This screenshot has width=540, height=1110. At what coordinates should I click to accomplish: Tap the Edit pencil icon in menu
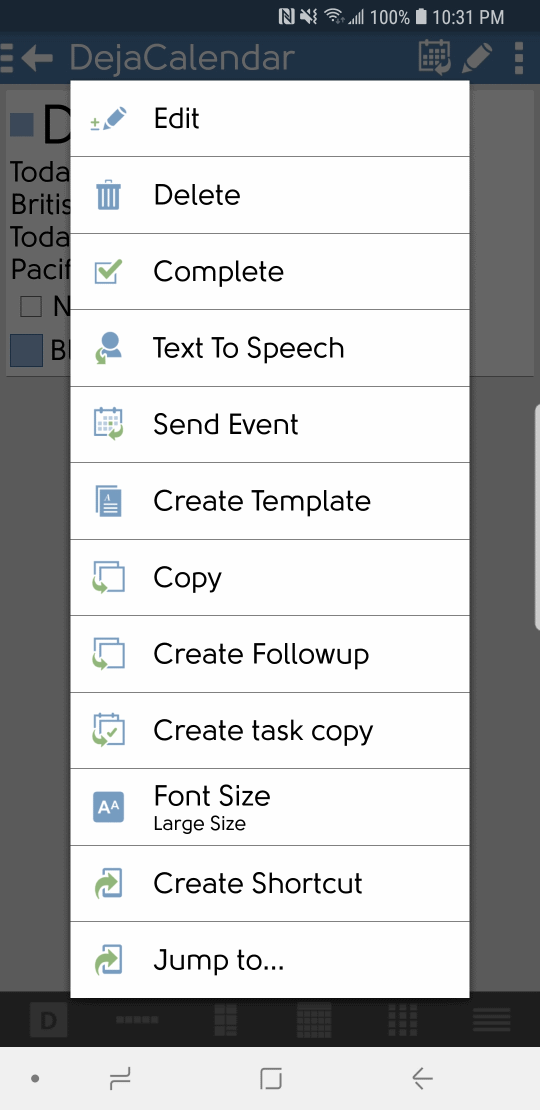click(108, 118)
